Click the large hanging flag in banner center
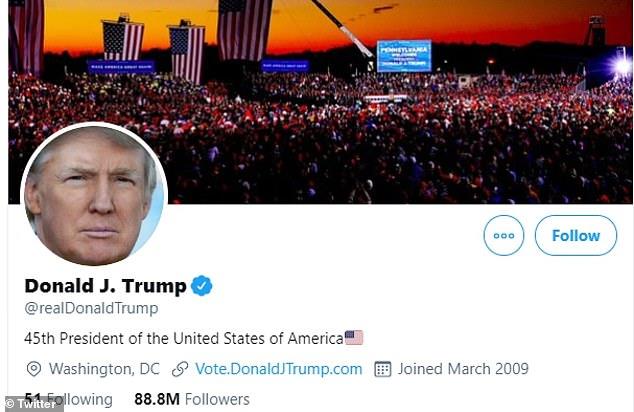This screenshot has width=634, height=412. [x=245, y=30]
